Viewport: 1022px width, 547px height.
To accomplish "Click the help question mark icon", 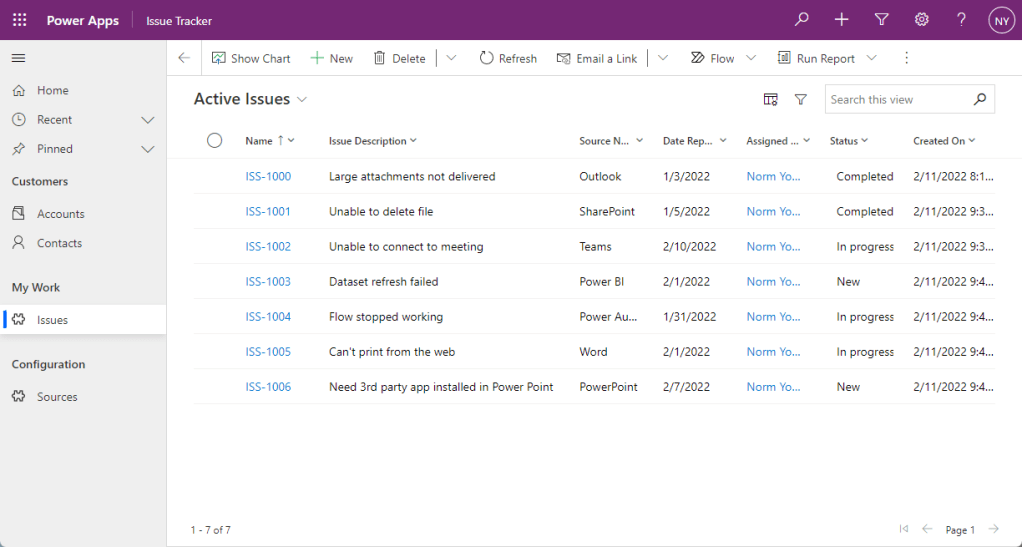I will point(961,20).
